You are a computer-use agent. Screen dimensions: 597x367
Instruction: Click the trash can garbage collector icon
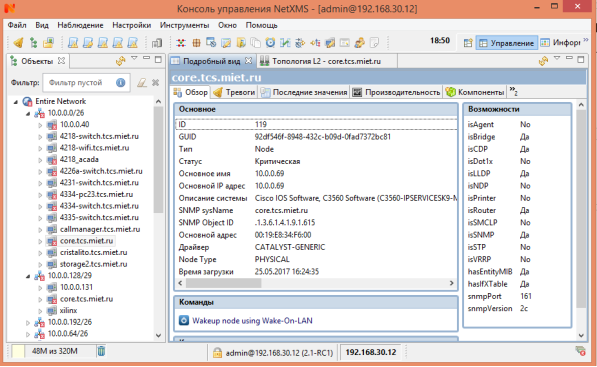click(x=101, y=351)
